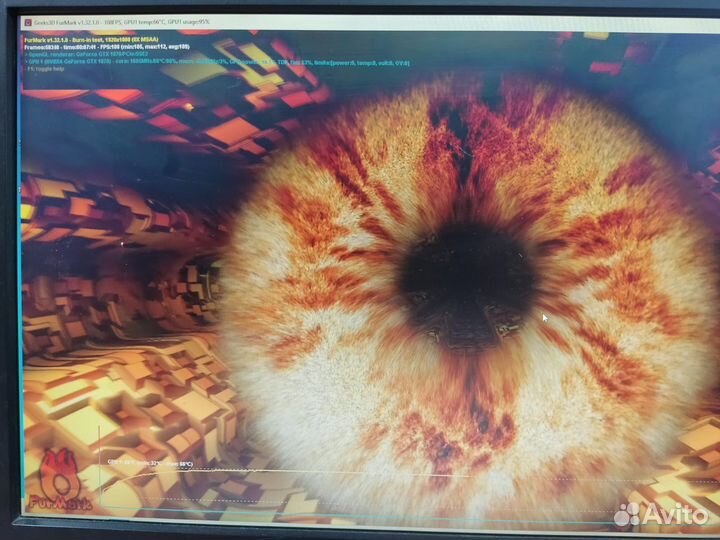Click the FurMark app icon in title bar
Viewport: 720px width, 540px height.
(28, 22)
